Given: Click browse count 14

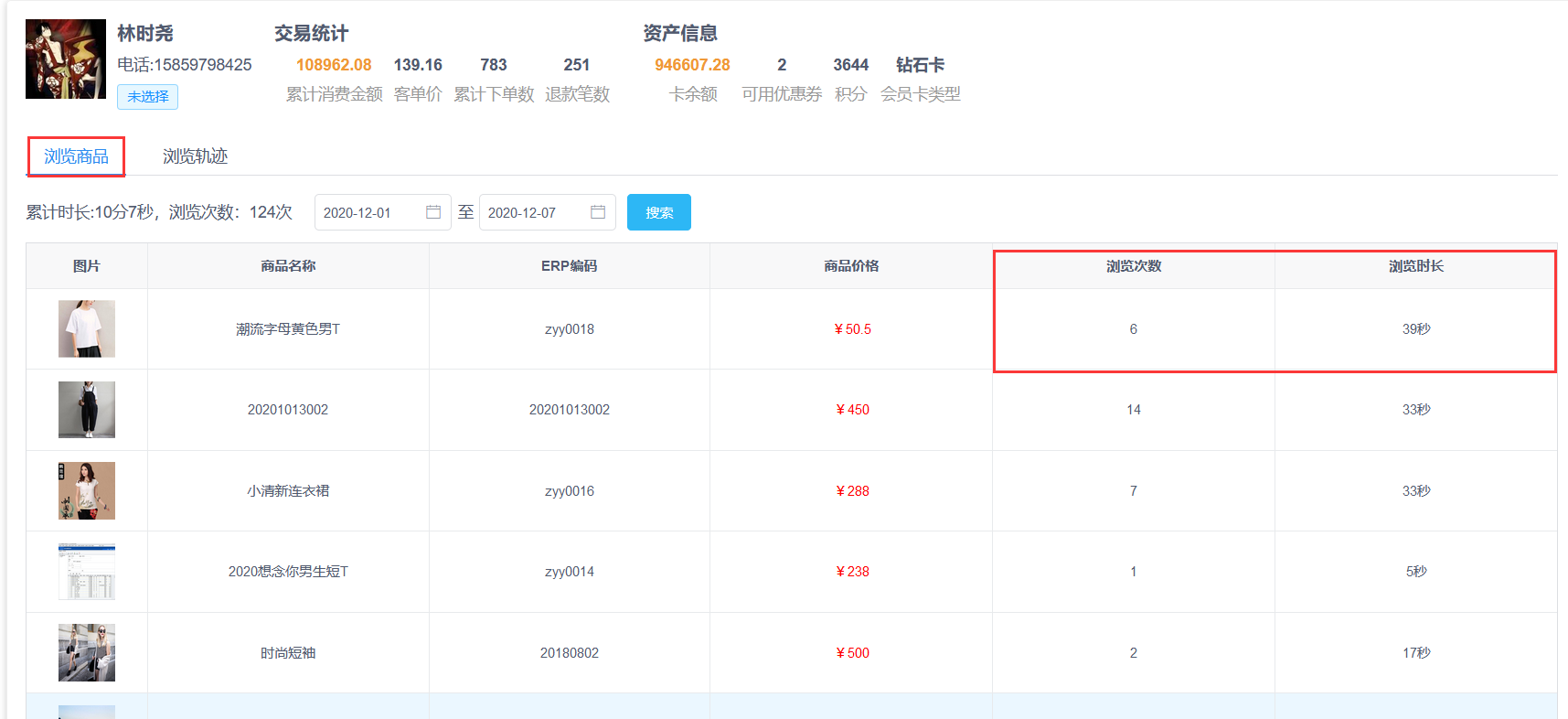Looking at the screenshot, I should [1134, 410].
